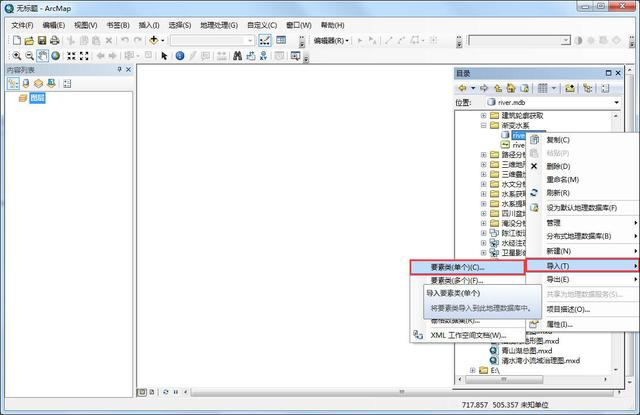The image size is (640, 415).
Task: Select 青山湖总图.mxd file
Action: coord(526,351)
